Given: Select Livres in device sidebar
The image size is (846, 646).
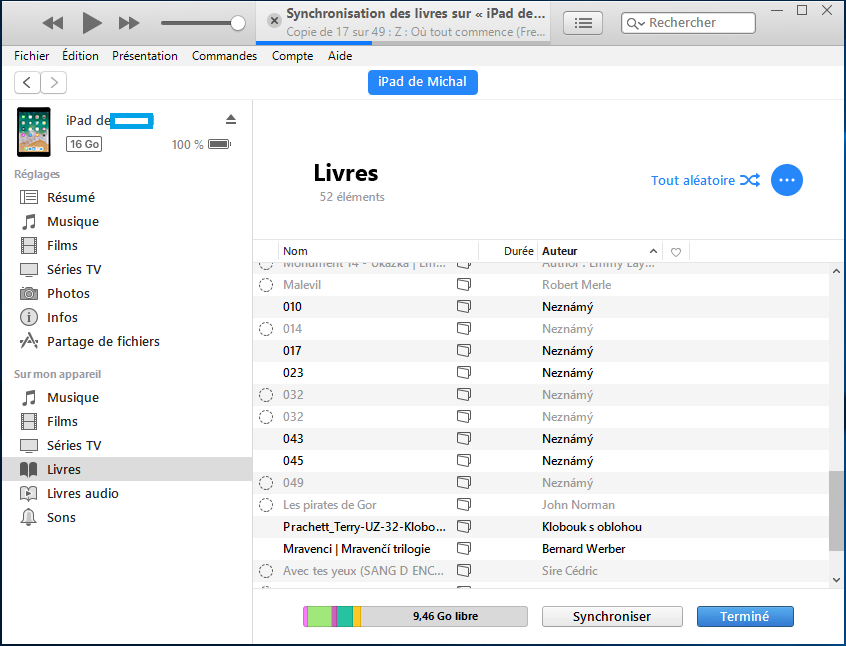Looking at the screenshot, I should tap(127, 470).
